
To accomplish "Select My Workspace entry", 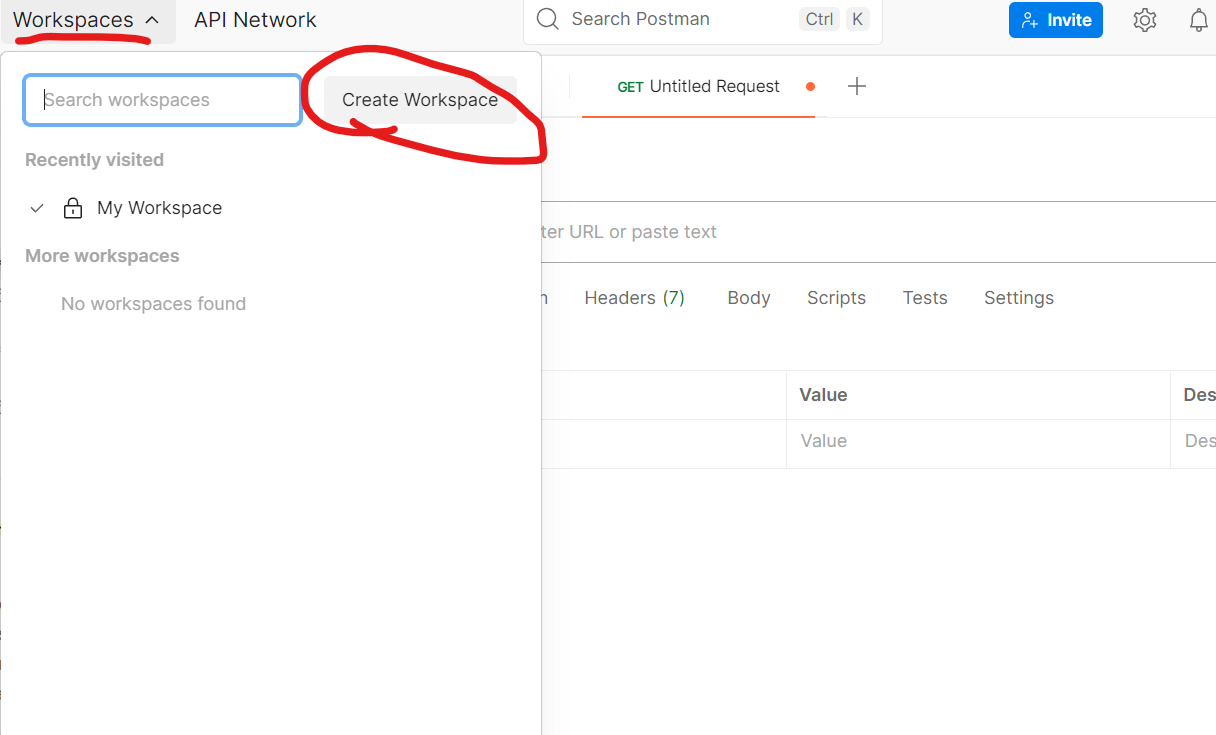I will point(159,208).
